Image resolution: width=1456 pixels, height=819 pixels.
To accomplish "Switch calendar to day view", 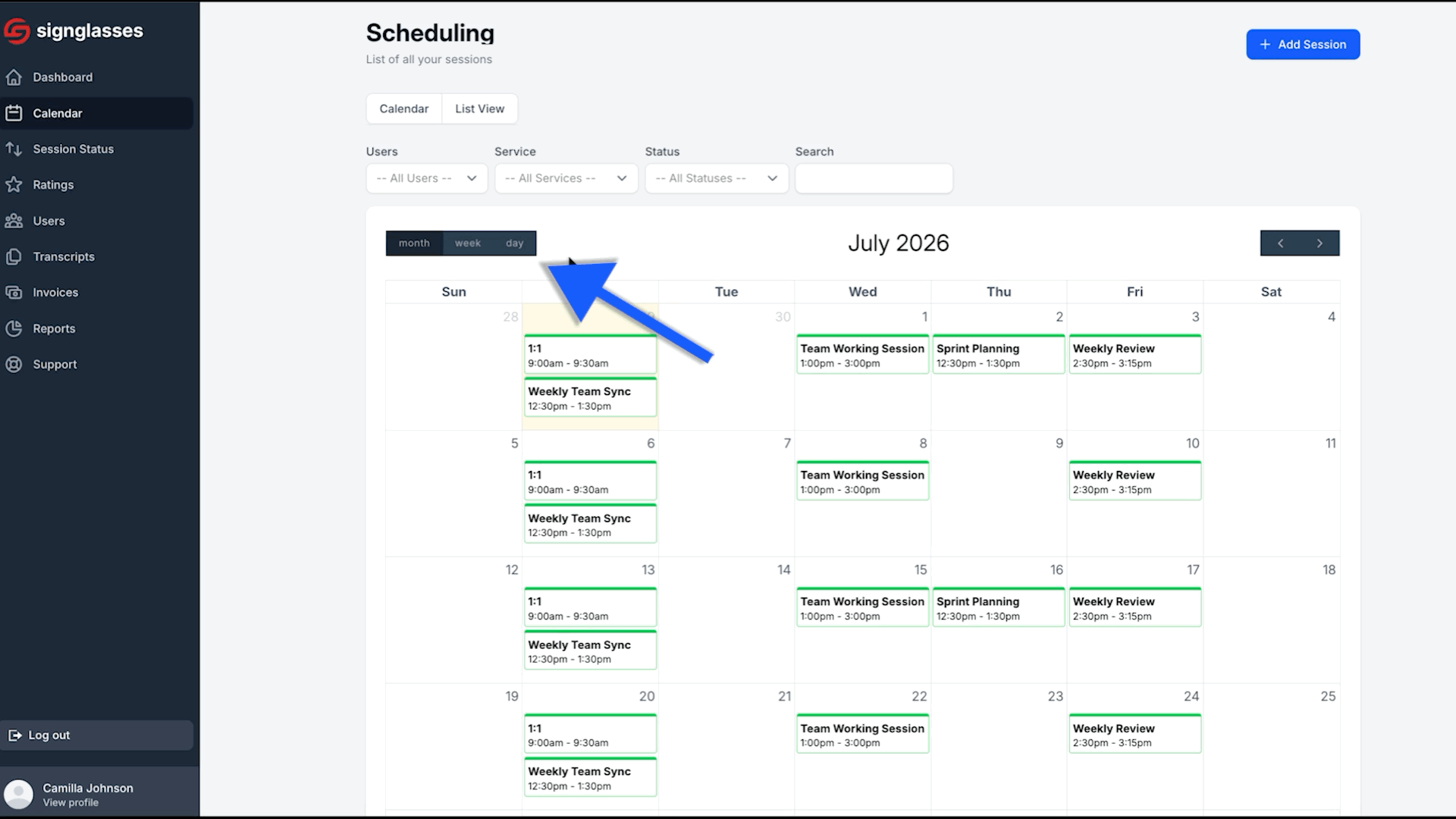I will coord(515,243).
